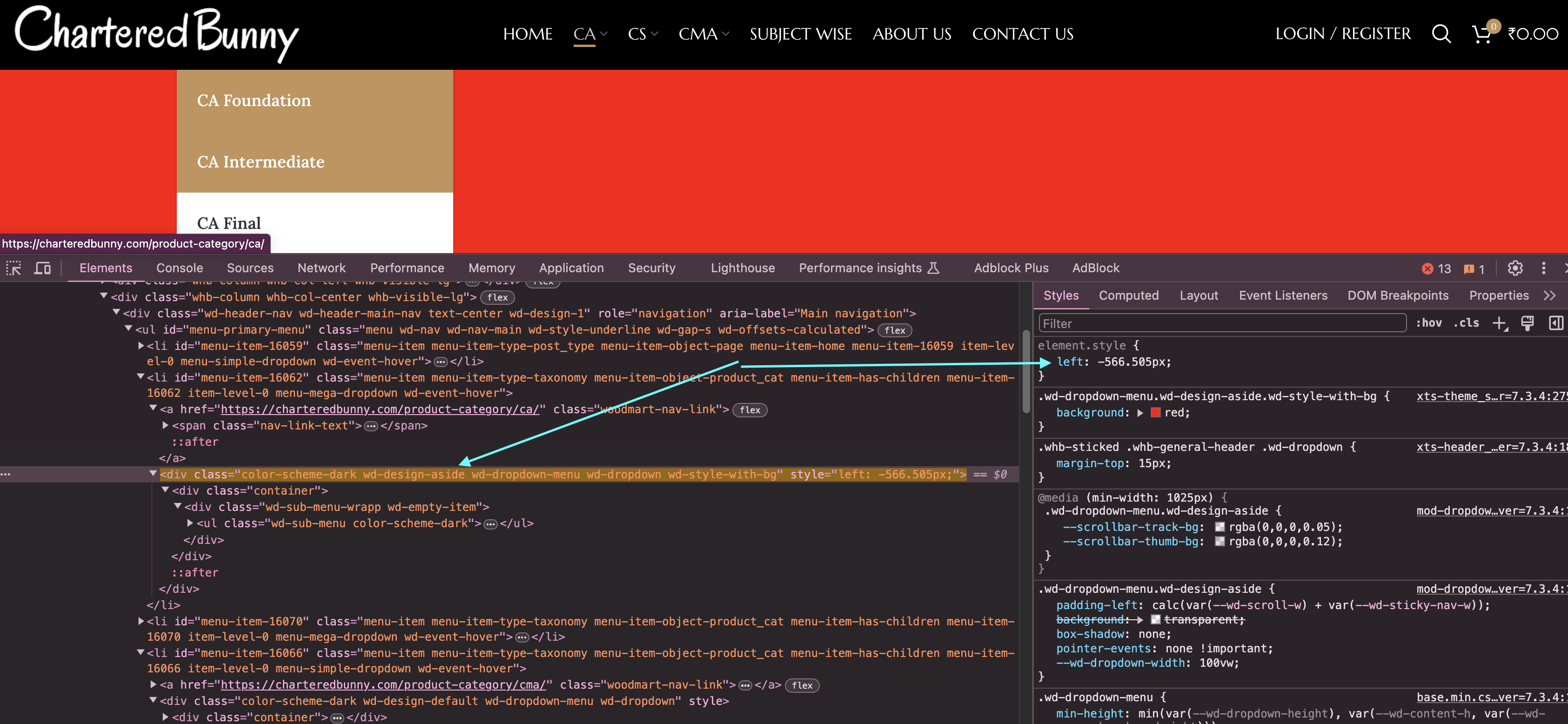1568x724 pixels.
Task: Click red background color swatch
Action: 1155,413
